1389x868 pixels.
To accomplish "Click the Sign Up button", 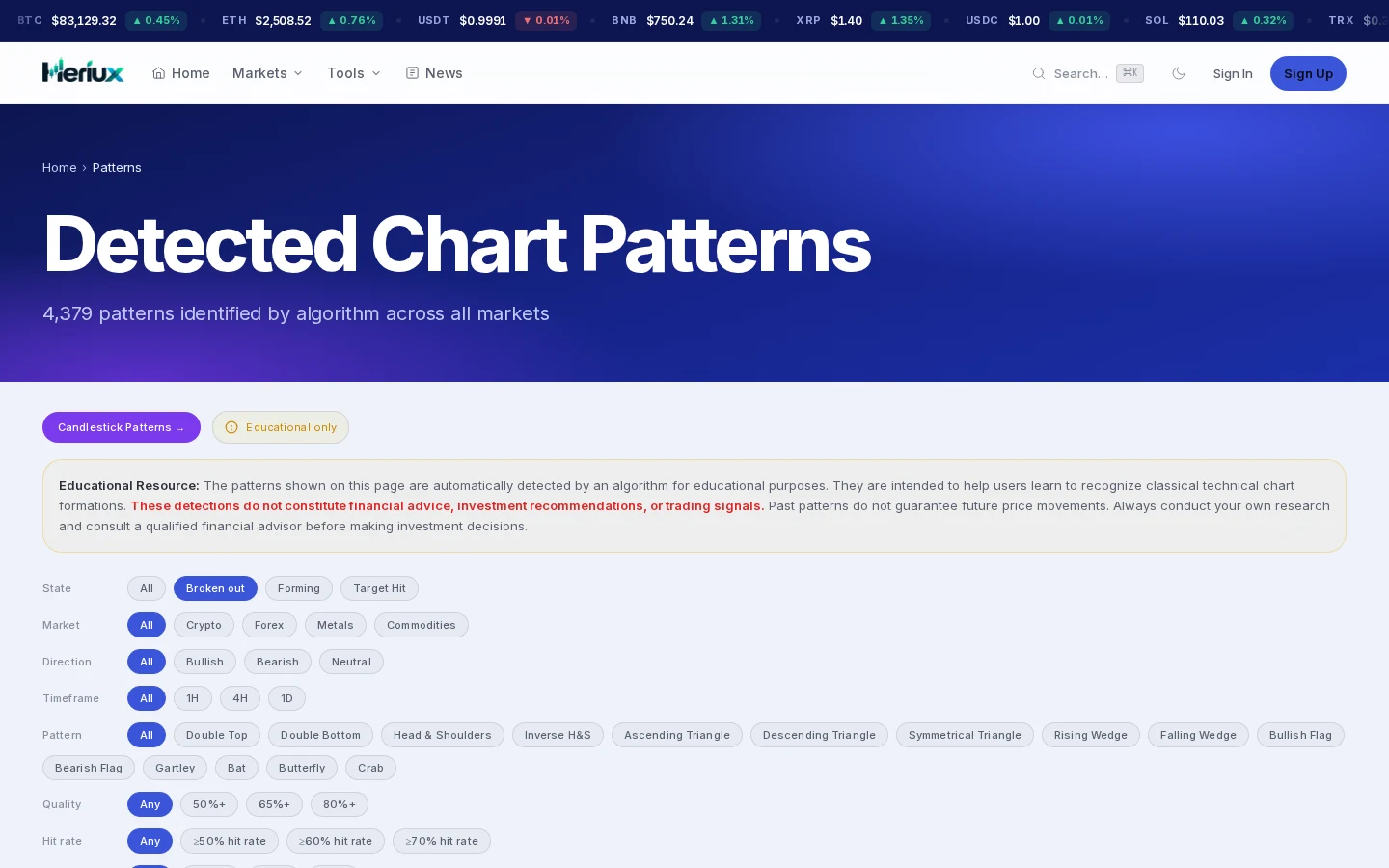I will point(1308,73).
